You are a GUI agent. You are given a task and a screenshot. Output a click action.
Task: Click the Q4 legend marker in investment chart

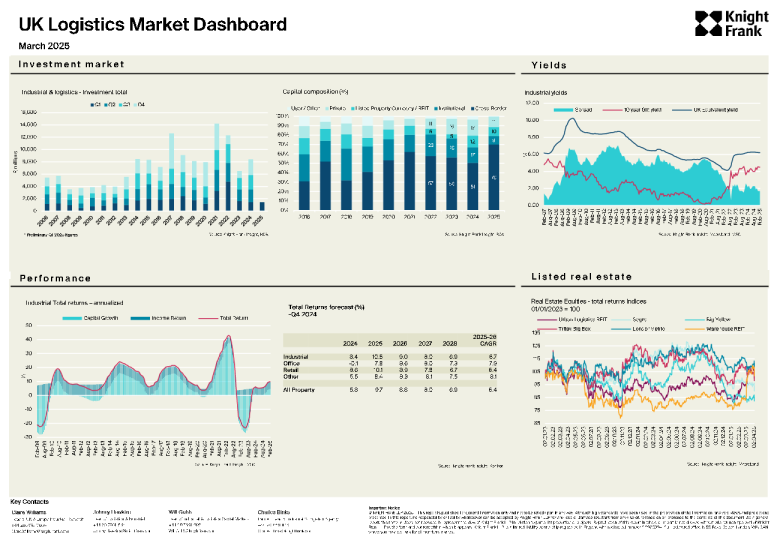tap(134, 104)
